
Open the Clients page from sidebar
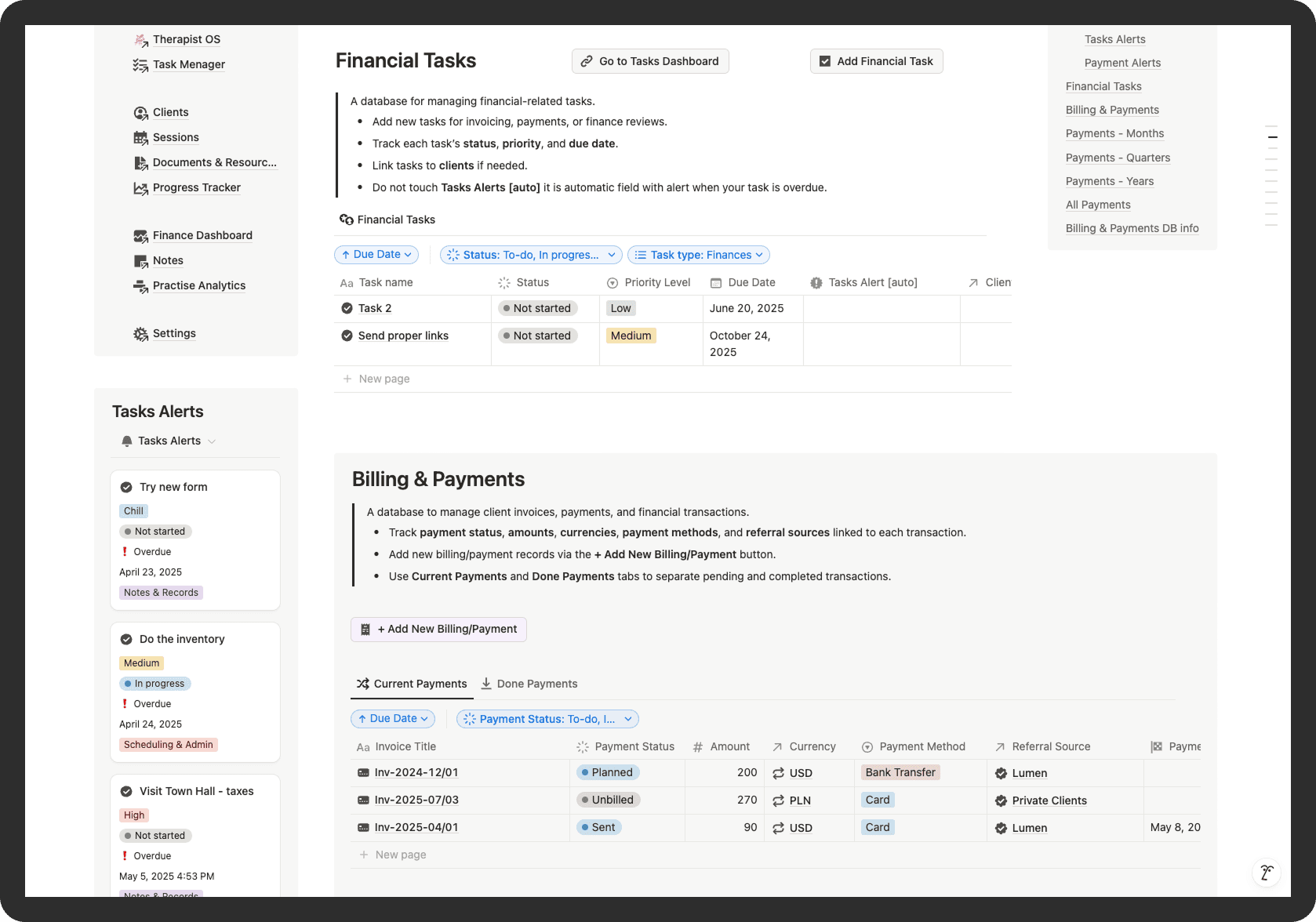tap(141, 112)
